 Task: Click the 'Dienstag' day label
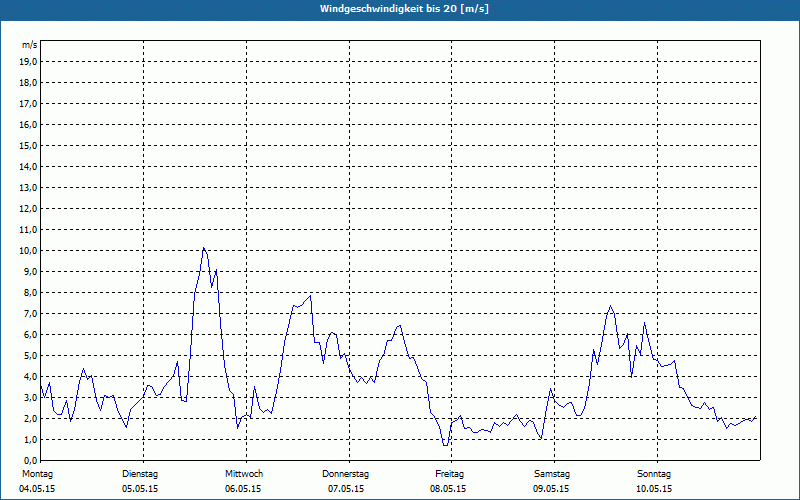[x=140, y=474]
